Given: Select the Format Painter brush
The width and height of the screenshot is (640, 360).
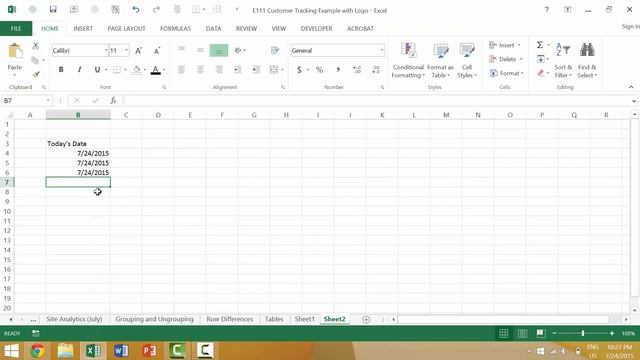Looking at the screenshot, I should pyautogui.click(x=36, y=74).
